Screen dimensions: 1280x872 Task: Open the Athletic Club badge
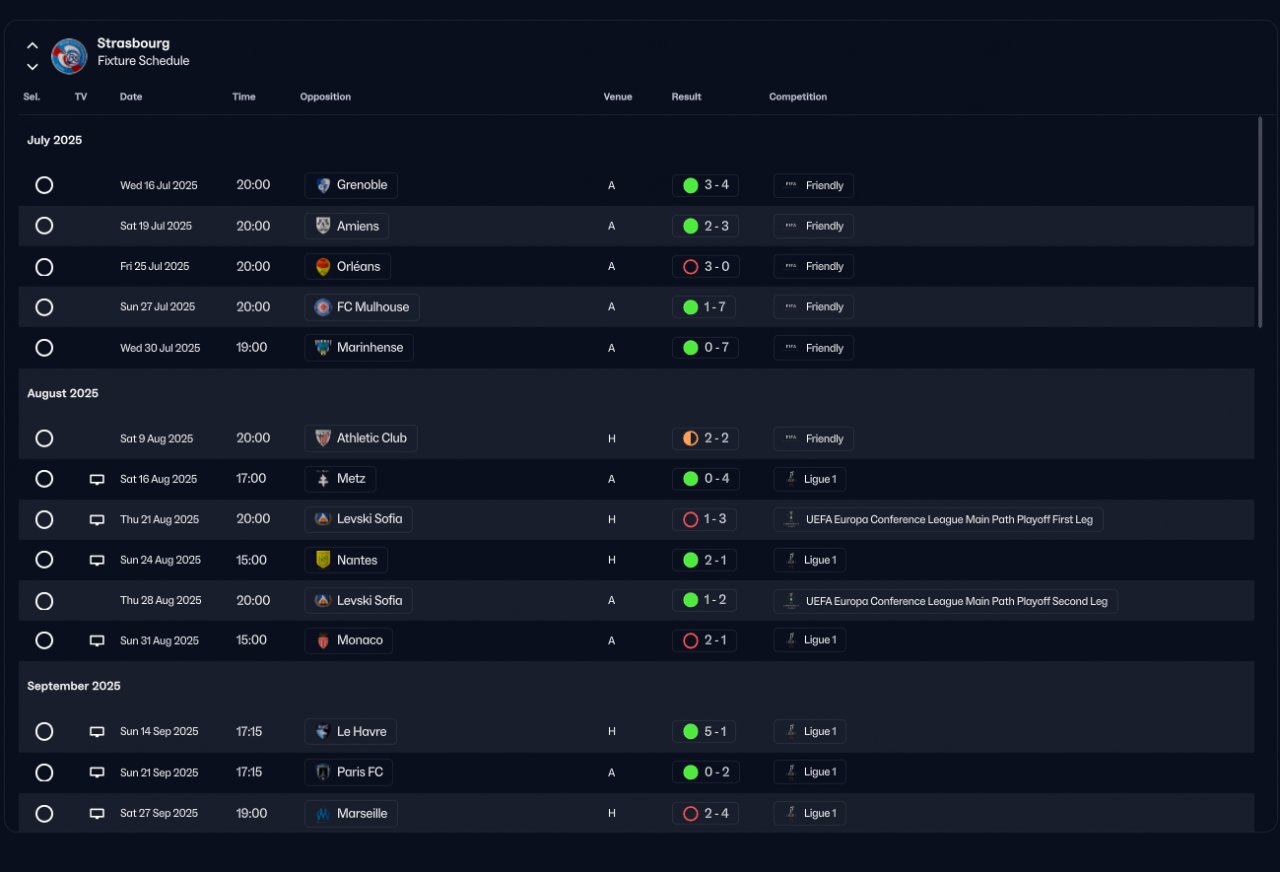click(323, 438)
